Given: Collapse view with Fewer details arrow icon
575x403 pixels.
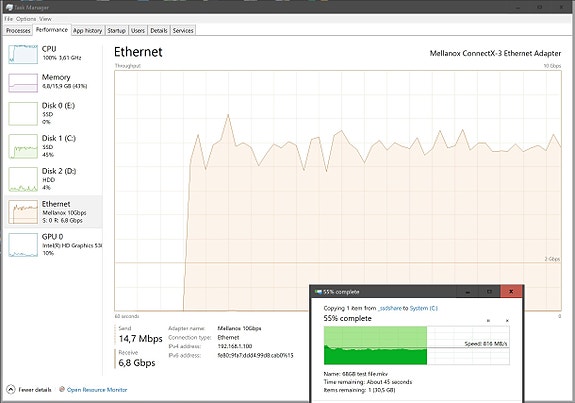Looking at the screenshot, I should pyautogui.click(x=11, y=389).
